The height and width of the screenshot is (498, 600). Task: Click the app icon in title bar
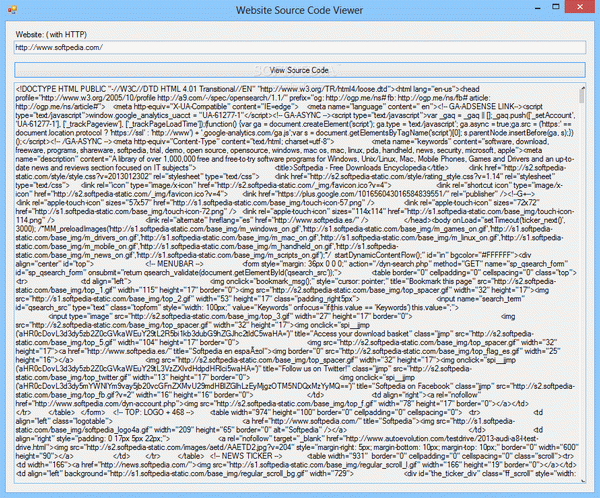(12, 10)
